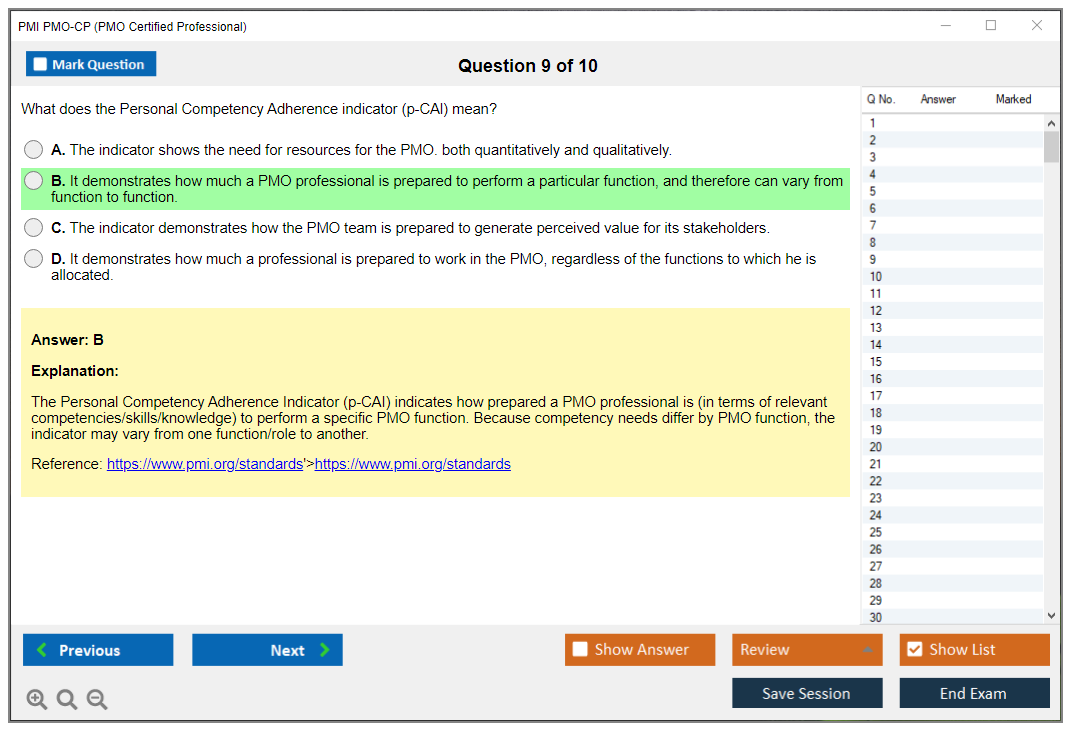Enable the Mark Question checkbox

39,63
